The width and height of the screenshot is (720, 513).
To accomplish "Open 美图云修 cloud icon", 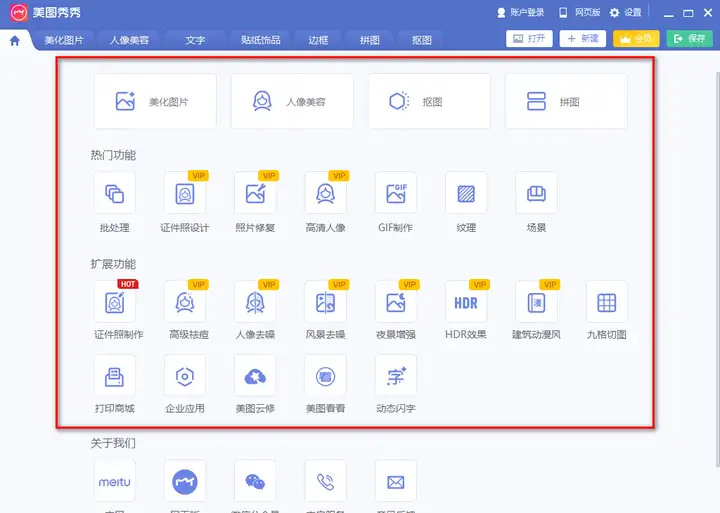I will pos(255,376).
